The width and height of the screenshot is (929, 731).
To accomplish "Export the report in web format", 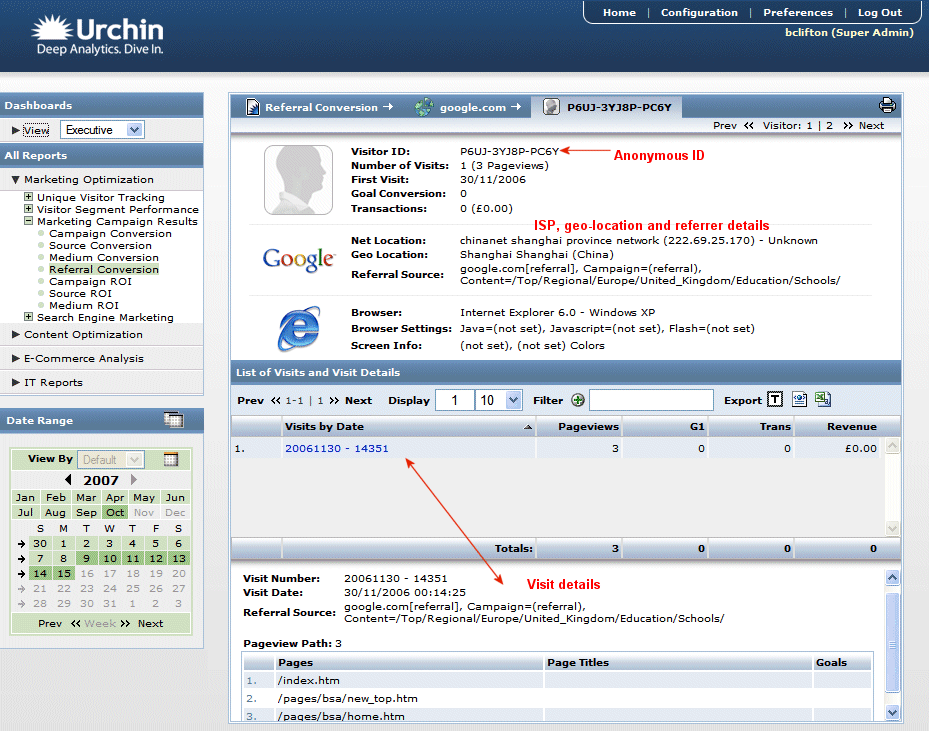I will point(798,399).
